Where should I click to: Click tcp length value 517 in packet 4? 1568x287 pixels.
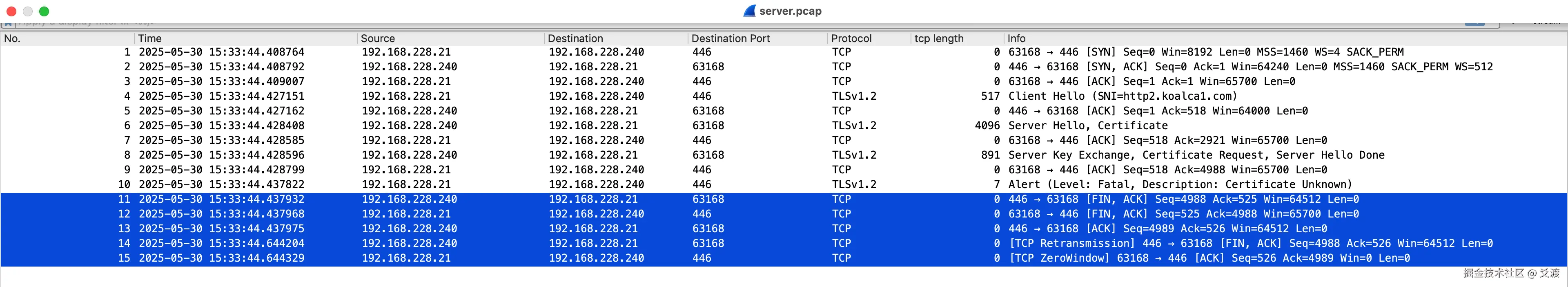(990, 96)
